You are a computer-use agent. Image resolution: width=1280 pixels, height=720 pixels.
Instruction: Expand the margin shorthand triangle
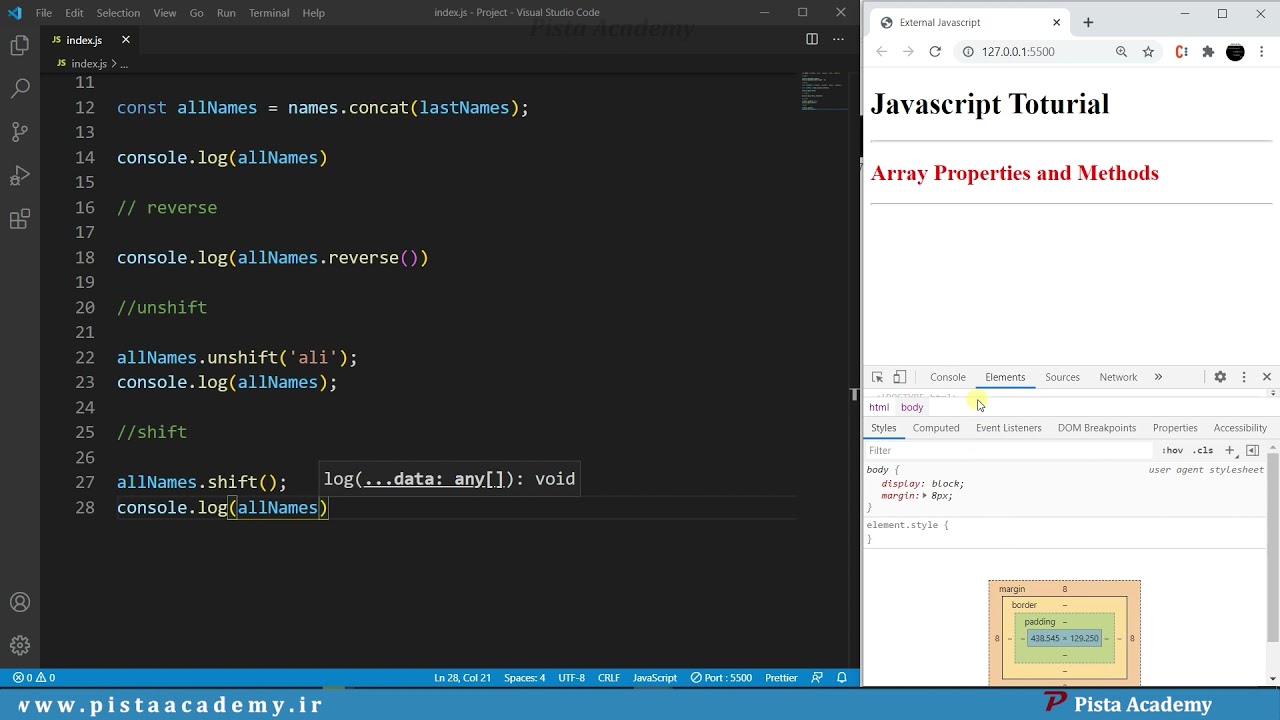[x=925, y=496]
